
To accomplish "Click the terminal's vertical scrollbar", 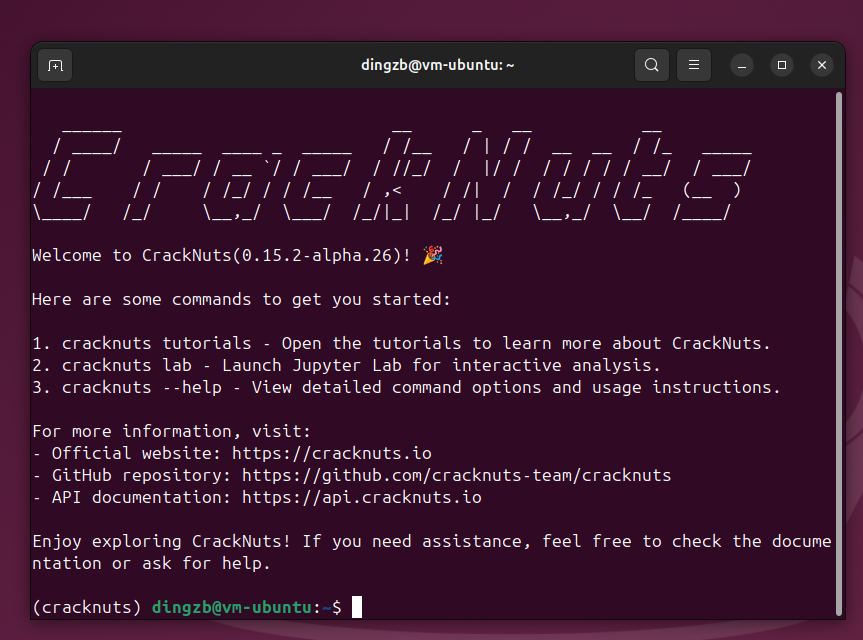I will 838,350.
